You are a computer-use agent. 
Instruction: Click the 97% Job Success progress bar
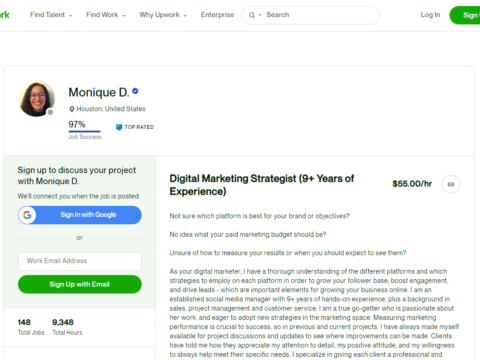[84, 131]
